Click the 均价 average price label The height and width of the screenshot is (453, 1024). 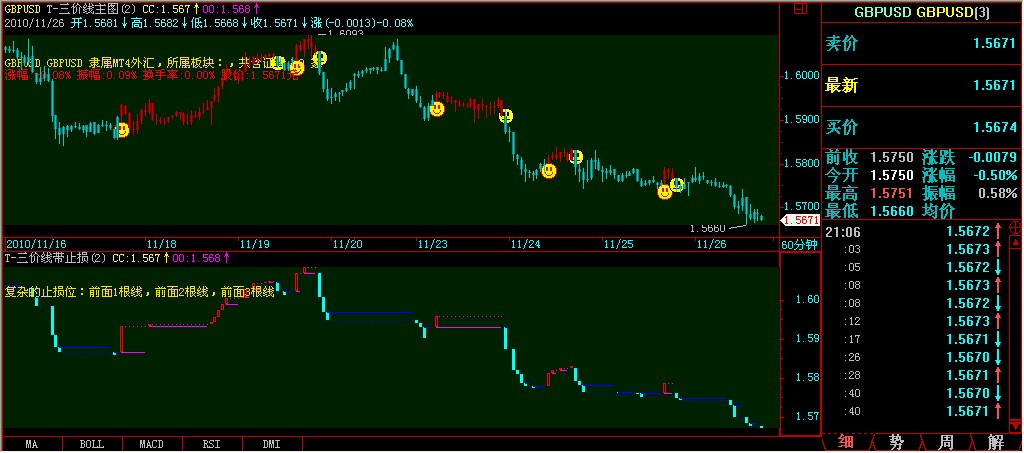click(938, 211)
